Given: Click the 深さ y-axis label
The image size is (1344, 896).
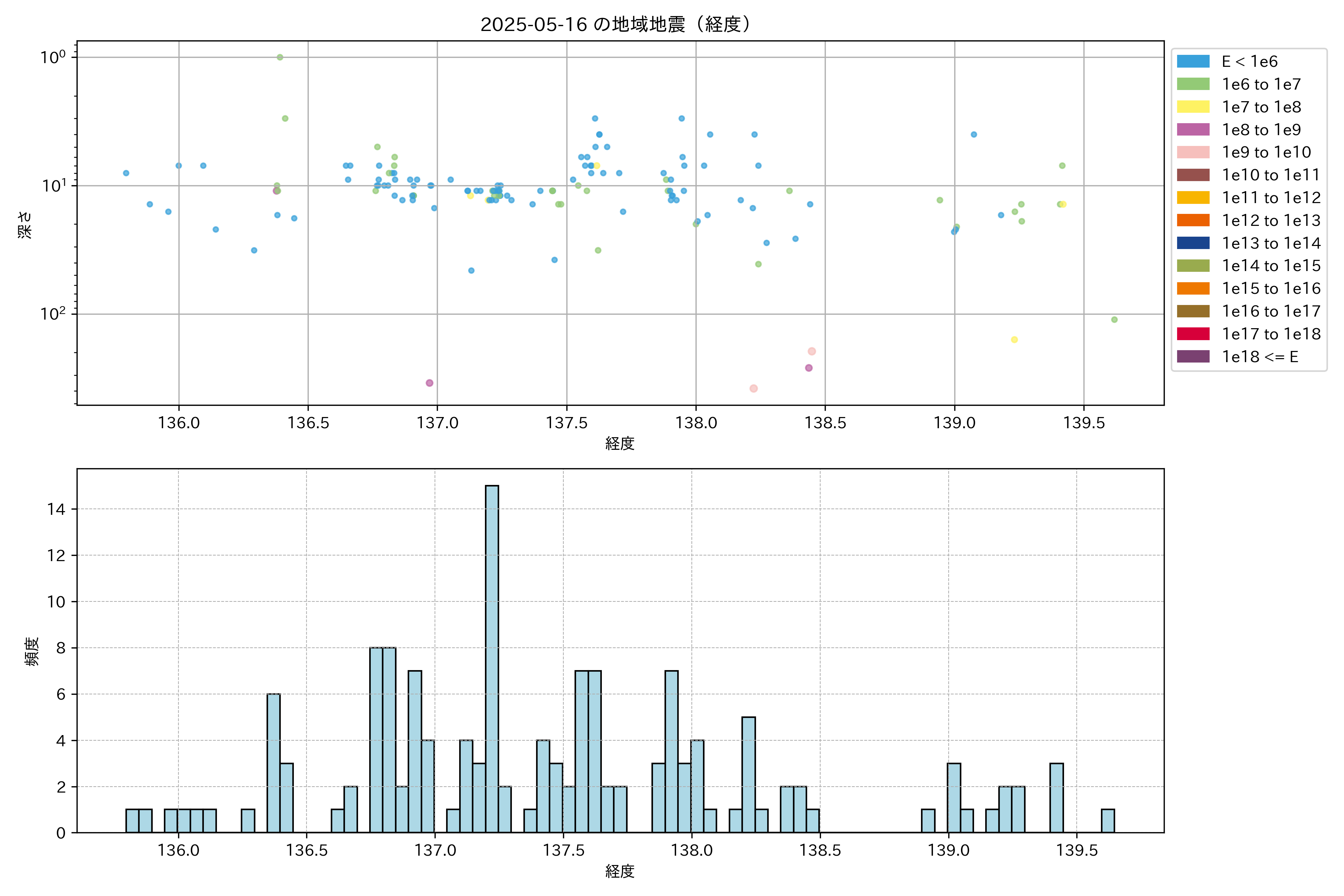Looking at the screenshot, I should click(x=25, y=225).
